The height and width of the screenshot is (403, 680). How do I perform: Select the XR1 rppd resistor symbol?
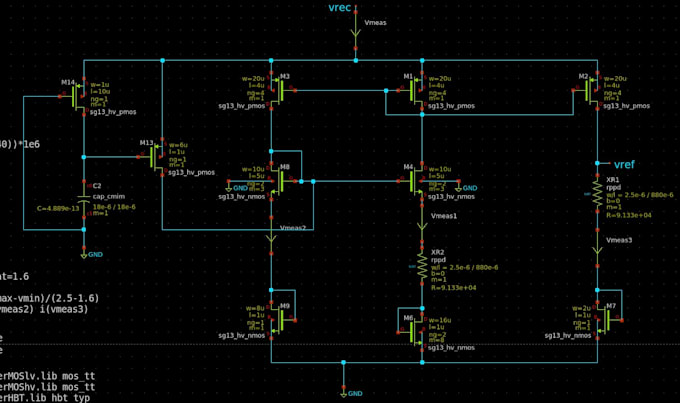(x=598, y=193)
